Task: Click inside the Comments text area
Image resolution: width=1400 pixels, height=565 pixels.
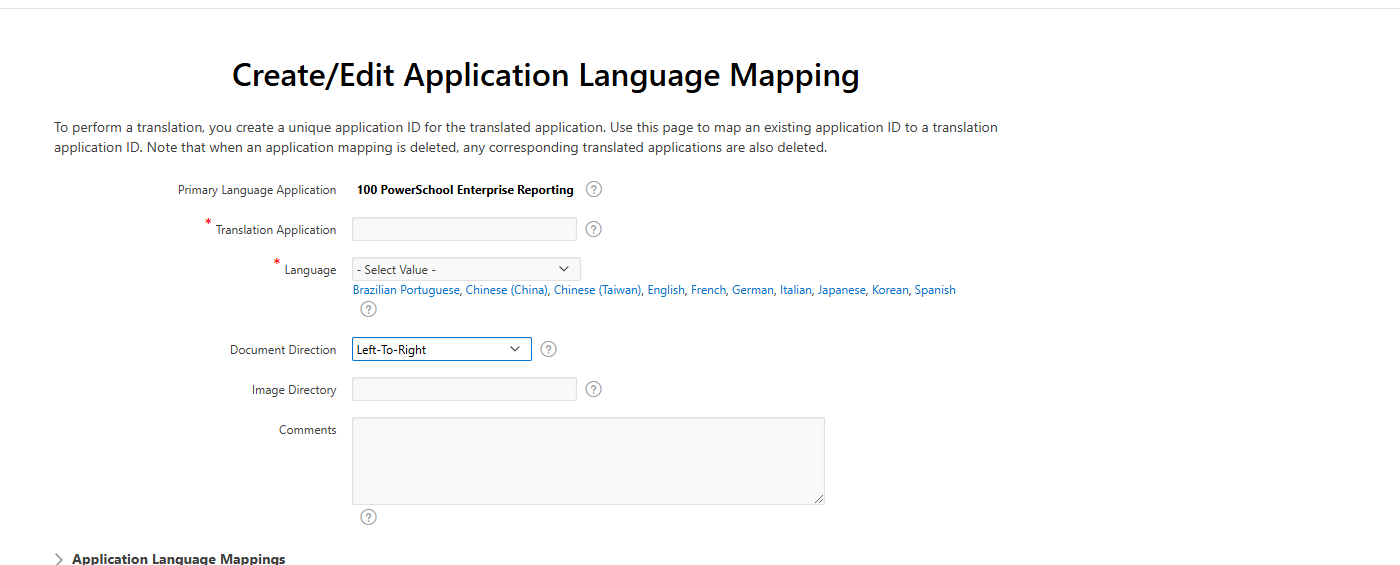Action: pos(588,460)
